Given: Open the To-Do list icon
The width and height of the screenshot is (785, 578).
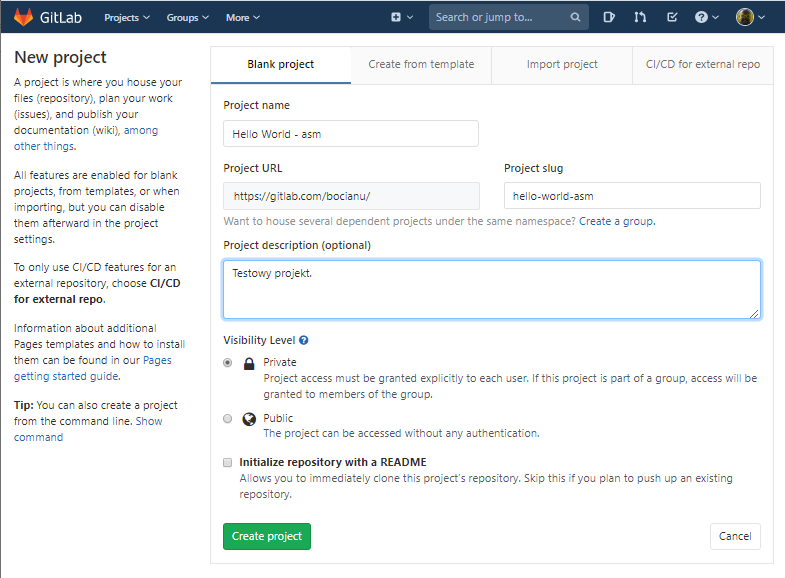Looking at the screenshot, I should tap(672, 17).
